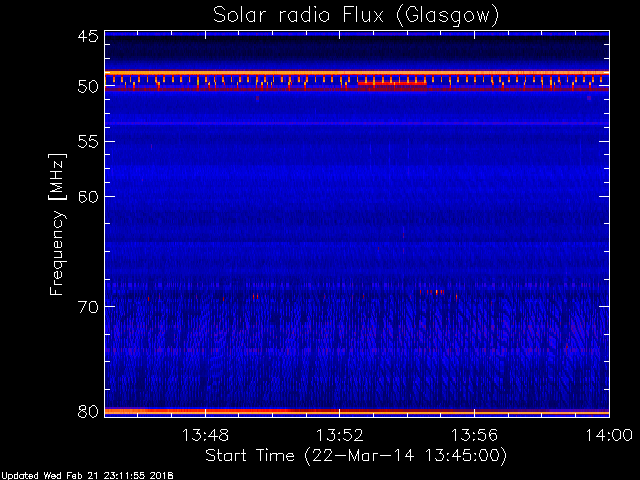Click the thick red segment just above 50 MHz
The image size is (640, 480).
coord(392,84)
